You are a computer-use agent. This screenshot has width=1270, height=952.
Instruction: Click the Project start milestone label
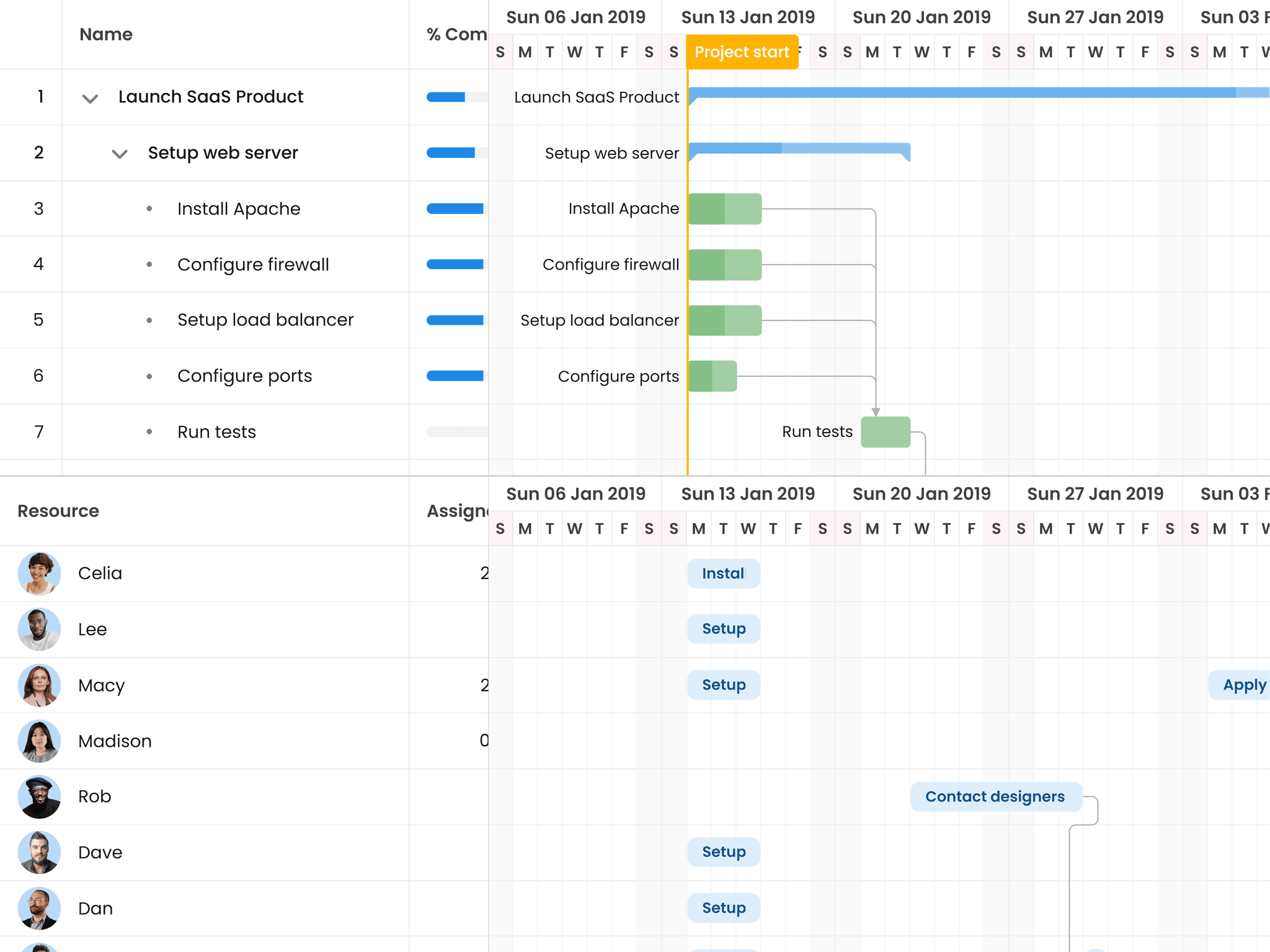click(742, 52)
